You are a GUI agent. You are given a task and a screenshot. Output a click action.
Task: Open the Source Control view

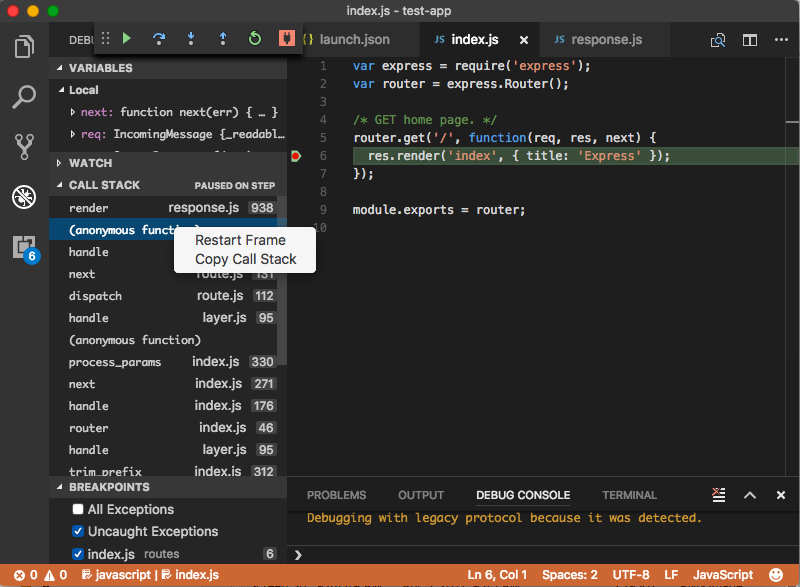(24, 147)
